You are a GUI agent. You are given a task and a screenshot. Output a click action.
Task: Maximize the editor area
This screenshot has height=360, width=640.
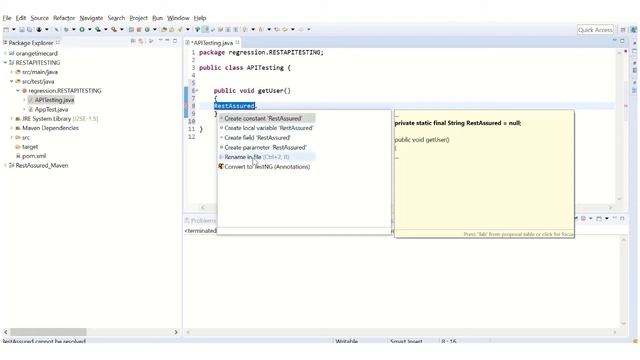(x=622, y=41)
